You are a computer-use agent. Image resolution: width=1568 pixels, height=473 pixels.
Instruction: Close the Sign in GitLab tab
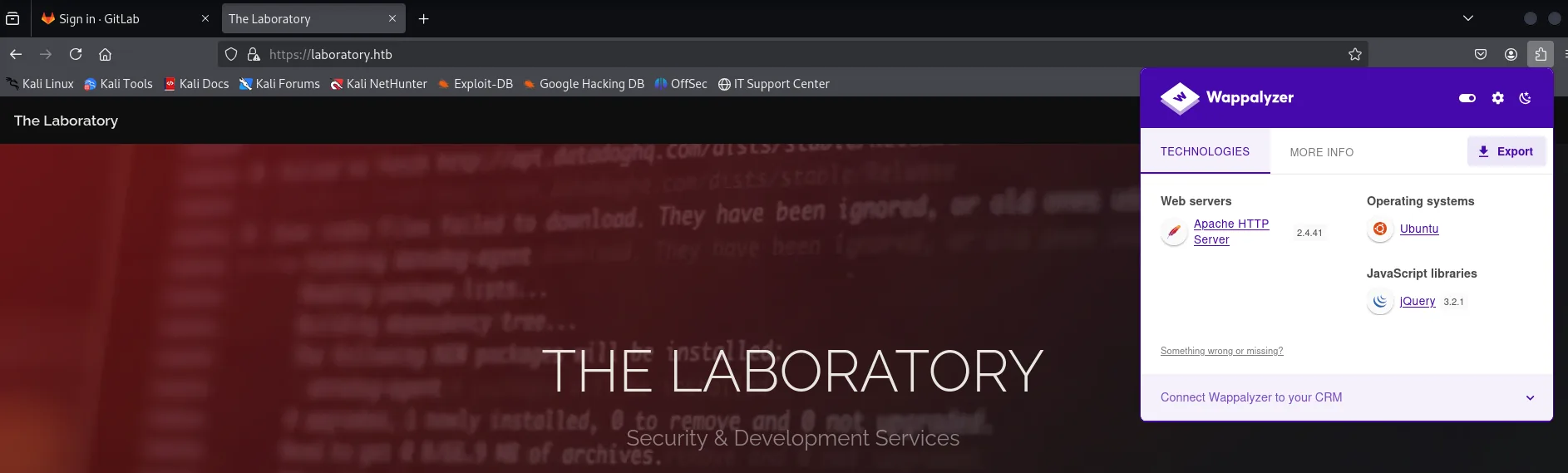pyautogui.click(x=205, y=18)
